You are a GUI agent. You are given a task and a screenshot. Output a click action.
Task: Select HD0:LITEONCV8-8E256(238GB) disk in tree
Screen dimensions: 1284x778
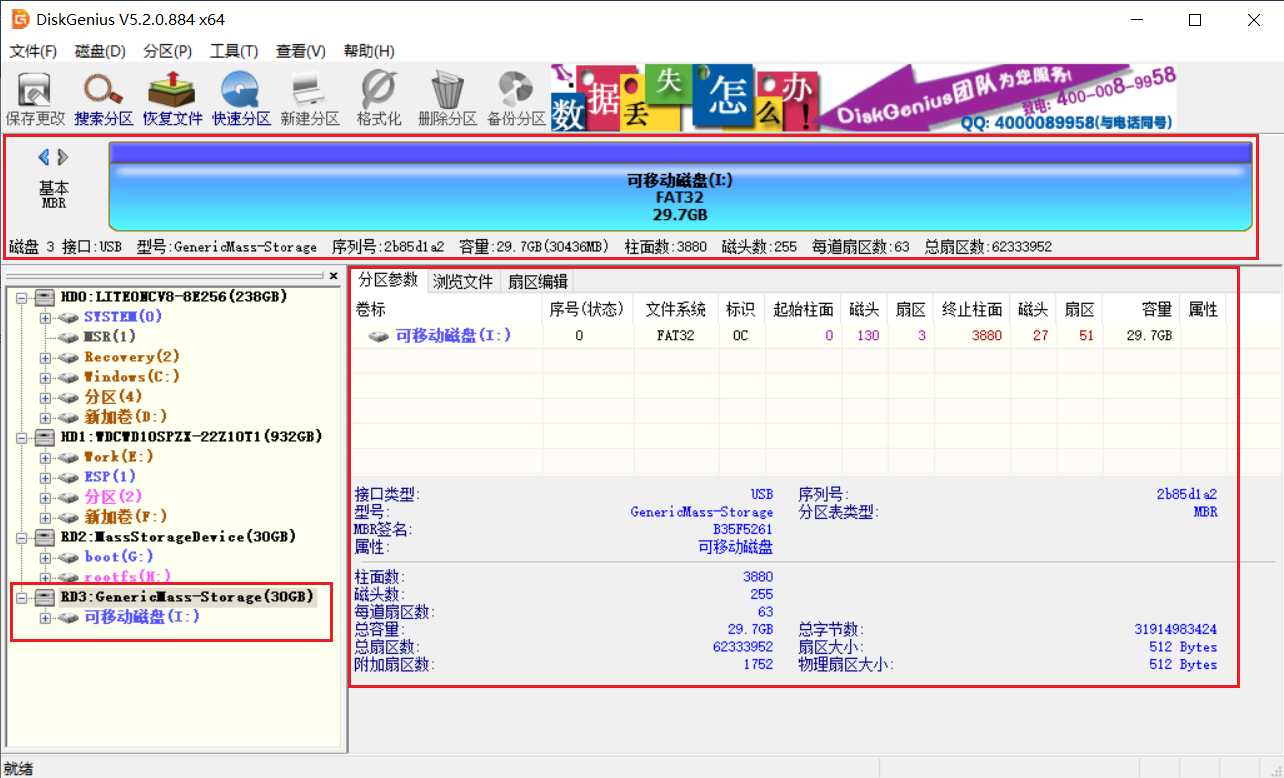(174, 297)
